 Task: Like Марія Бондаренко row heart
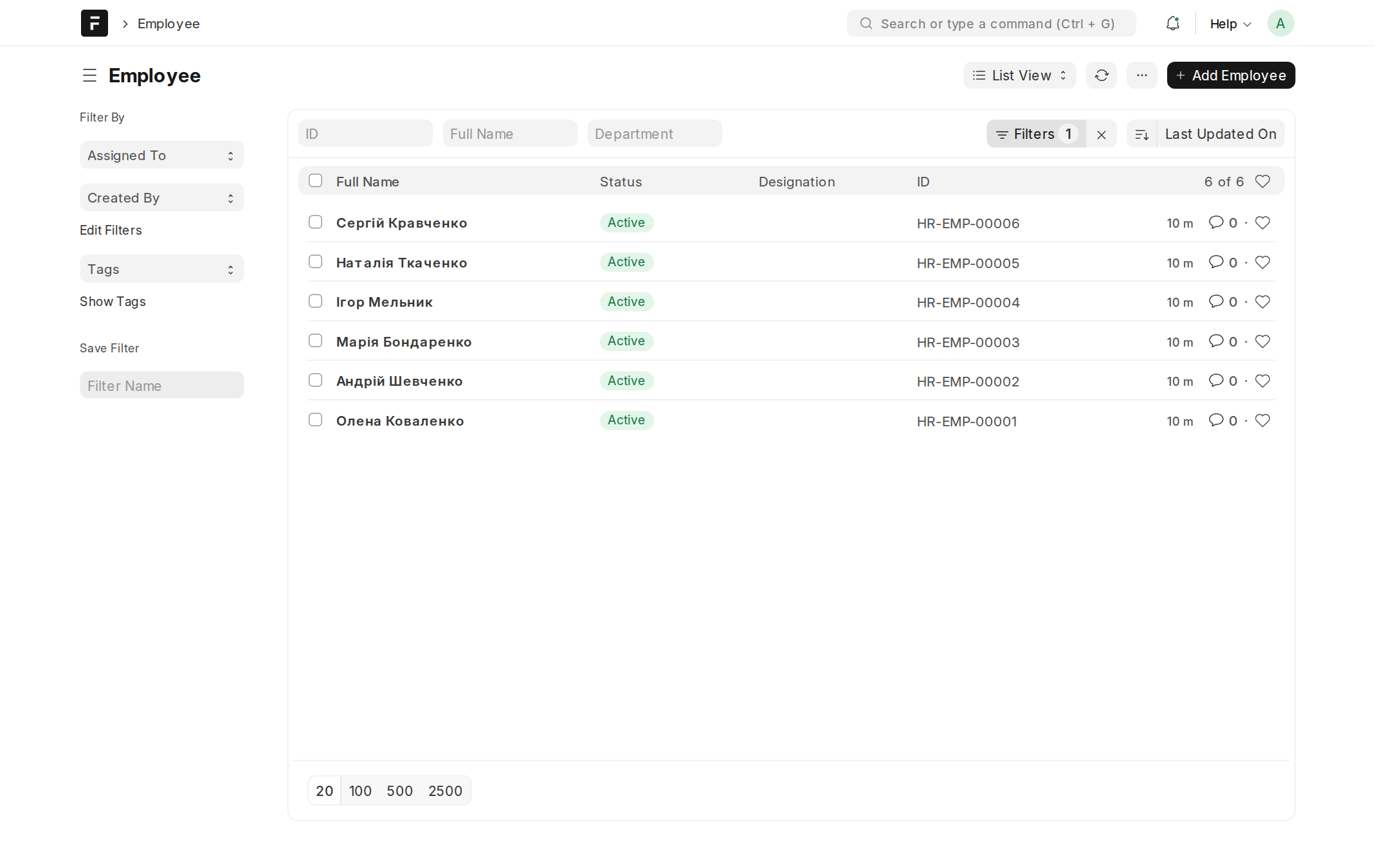pyautogui.click(x=1262, y=341)
